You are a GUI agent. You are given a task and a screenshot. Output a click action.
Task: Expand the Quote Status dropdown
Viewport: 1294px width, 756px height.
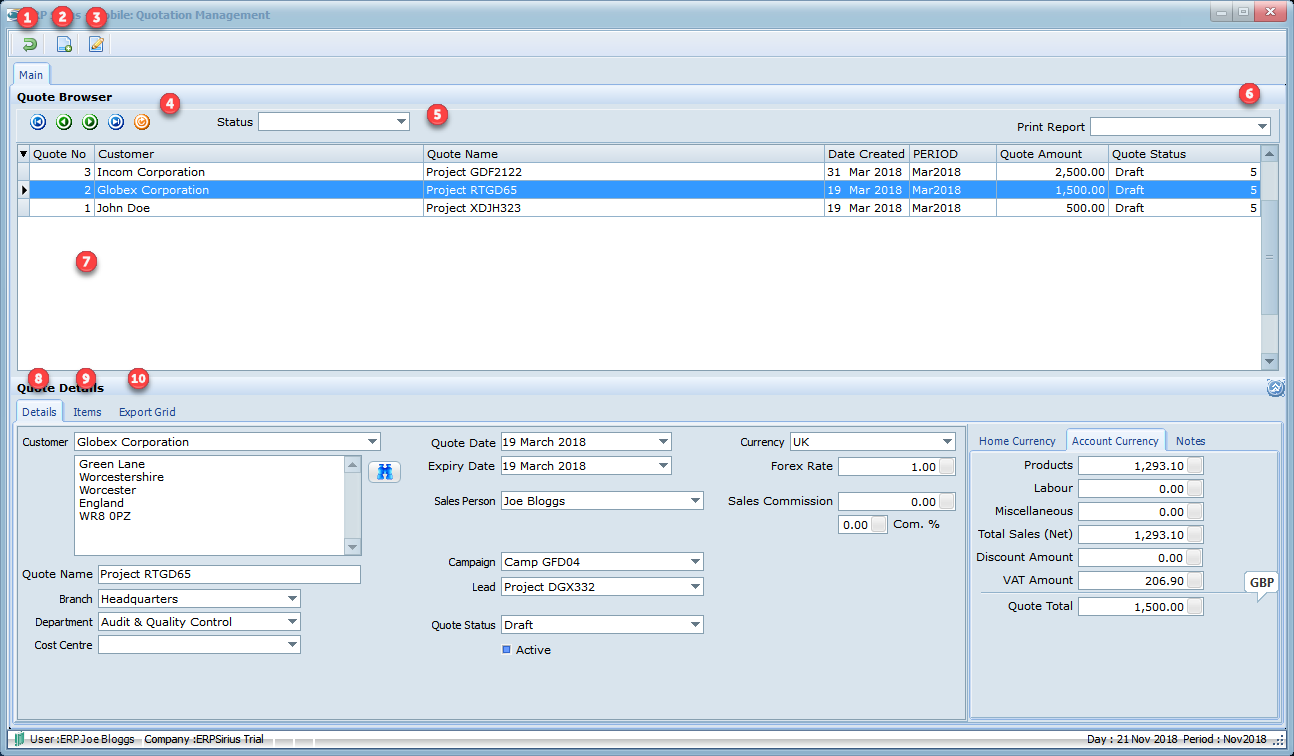pos(695,624)
